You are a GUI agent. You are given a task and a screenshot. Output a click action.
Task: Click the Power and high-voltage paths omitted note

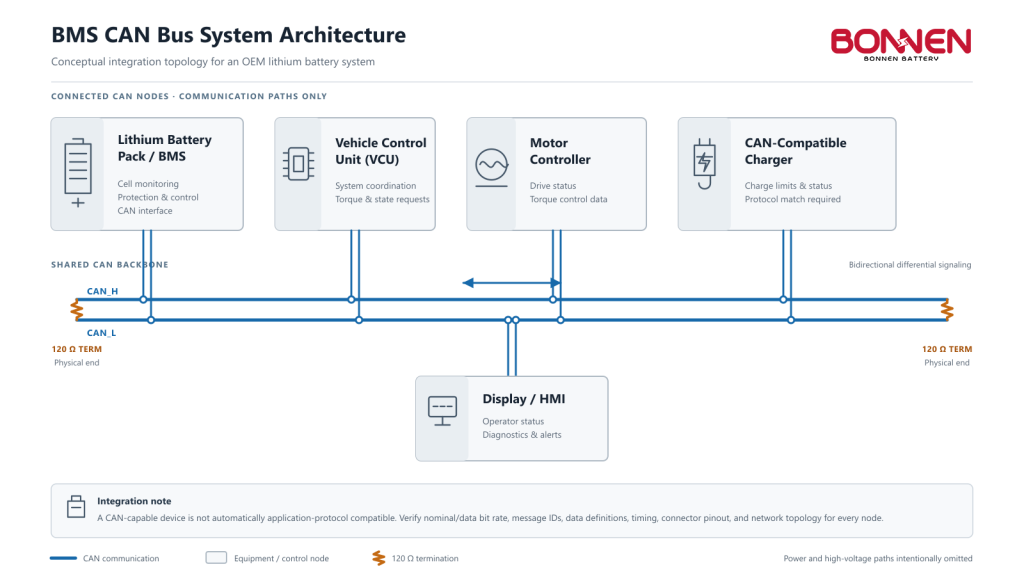point(878,558)
